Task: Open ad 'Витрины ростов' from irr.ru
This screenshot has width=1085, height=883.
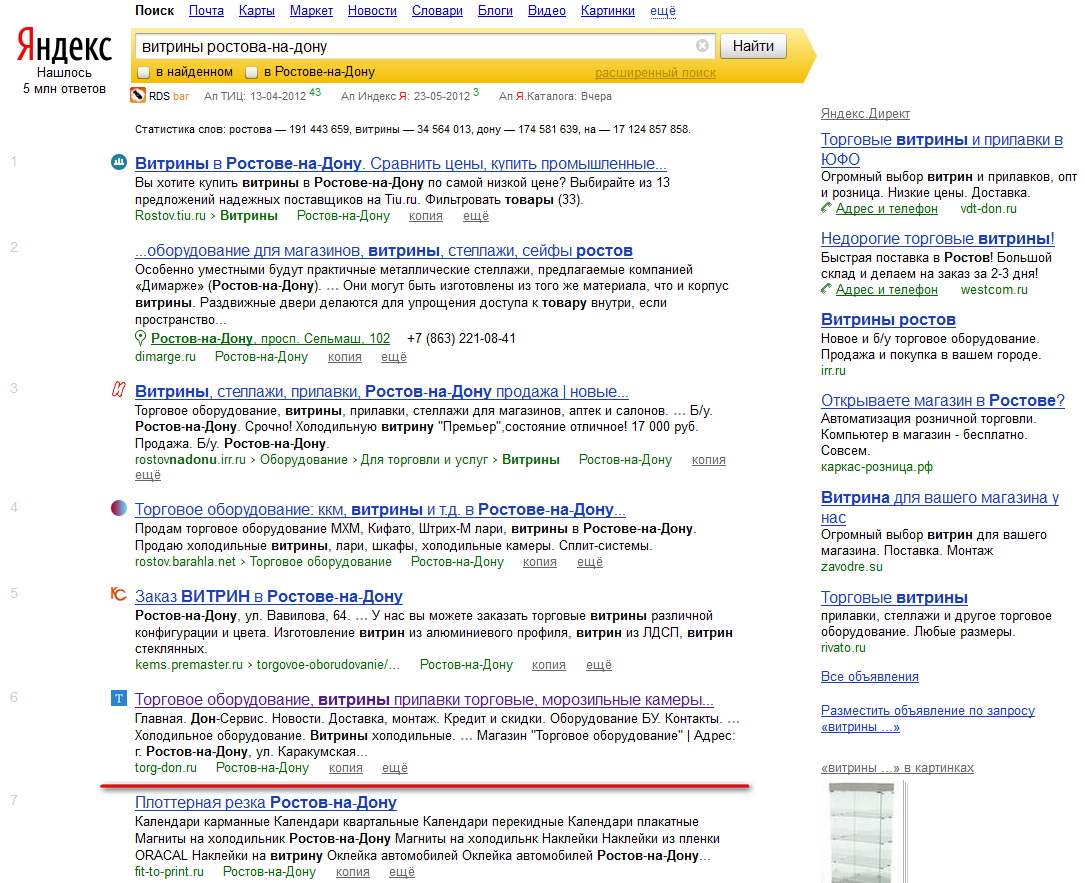Action: click(888, 320)
